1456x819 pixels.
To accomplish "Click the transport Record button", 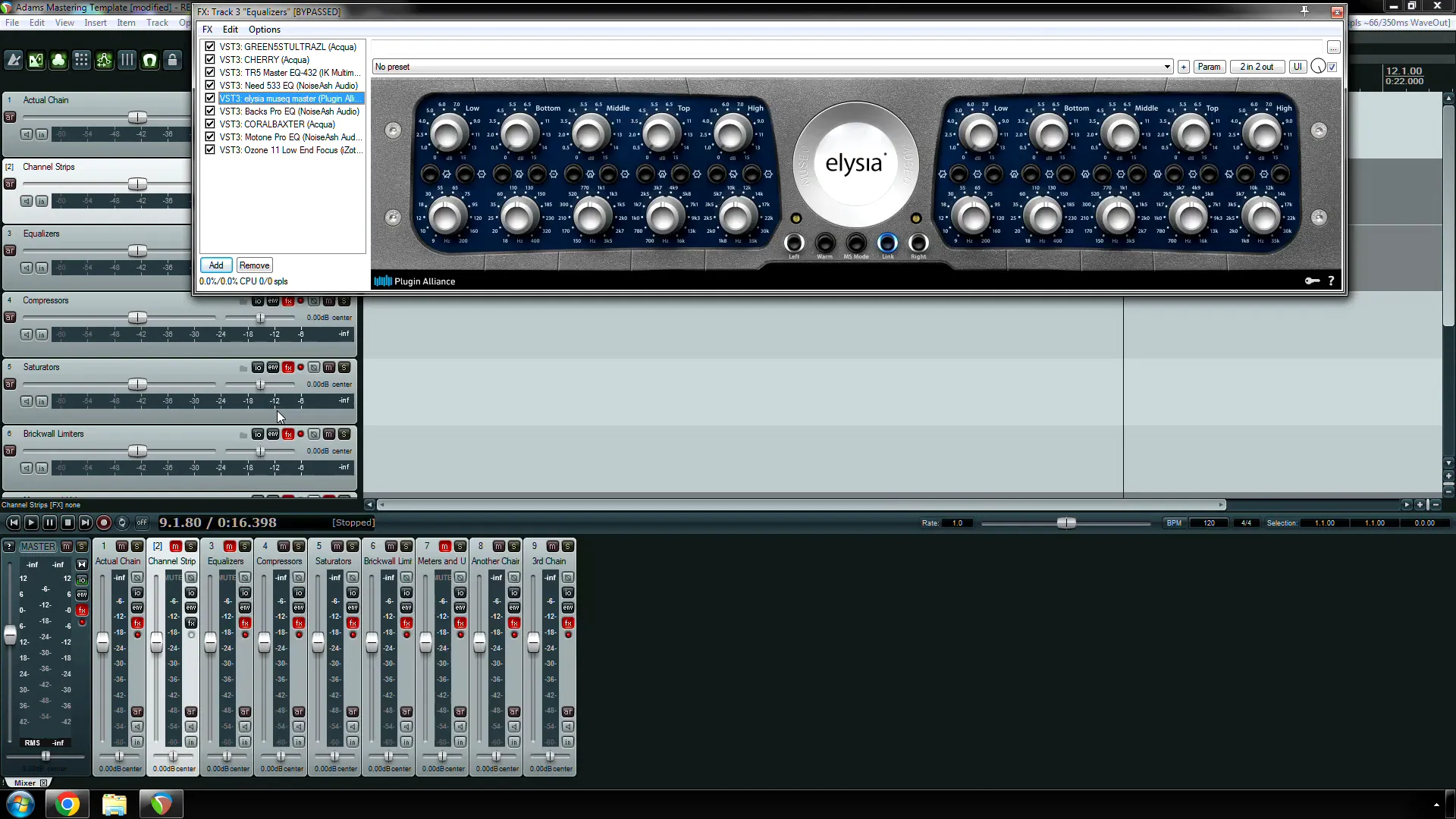I will point(104,522).
